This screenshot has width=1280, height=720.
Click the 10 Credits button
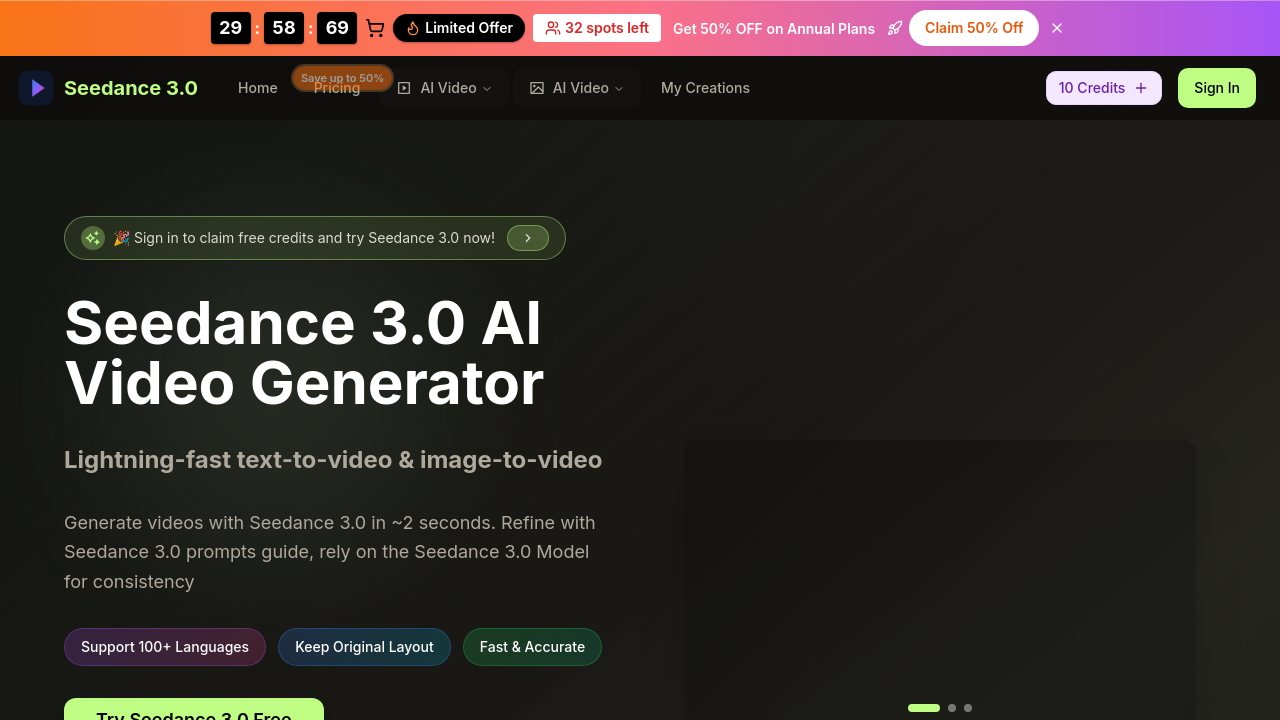click(1104, 88)
